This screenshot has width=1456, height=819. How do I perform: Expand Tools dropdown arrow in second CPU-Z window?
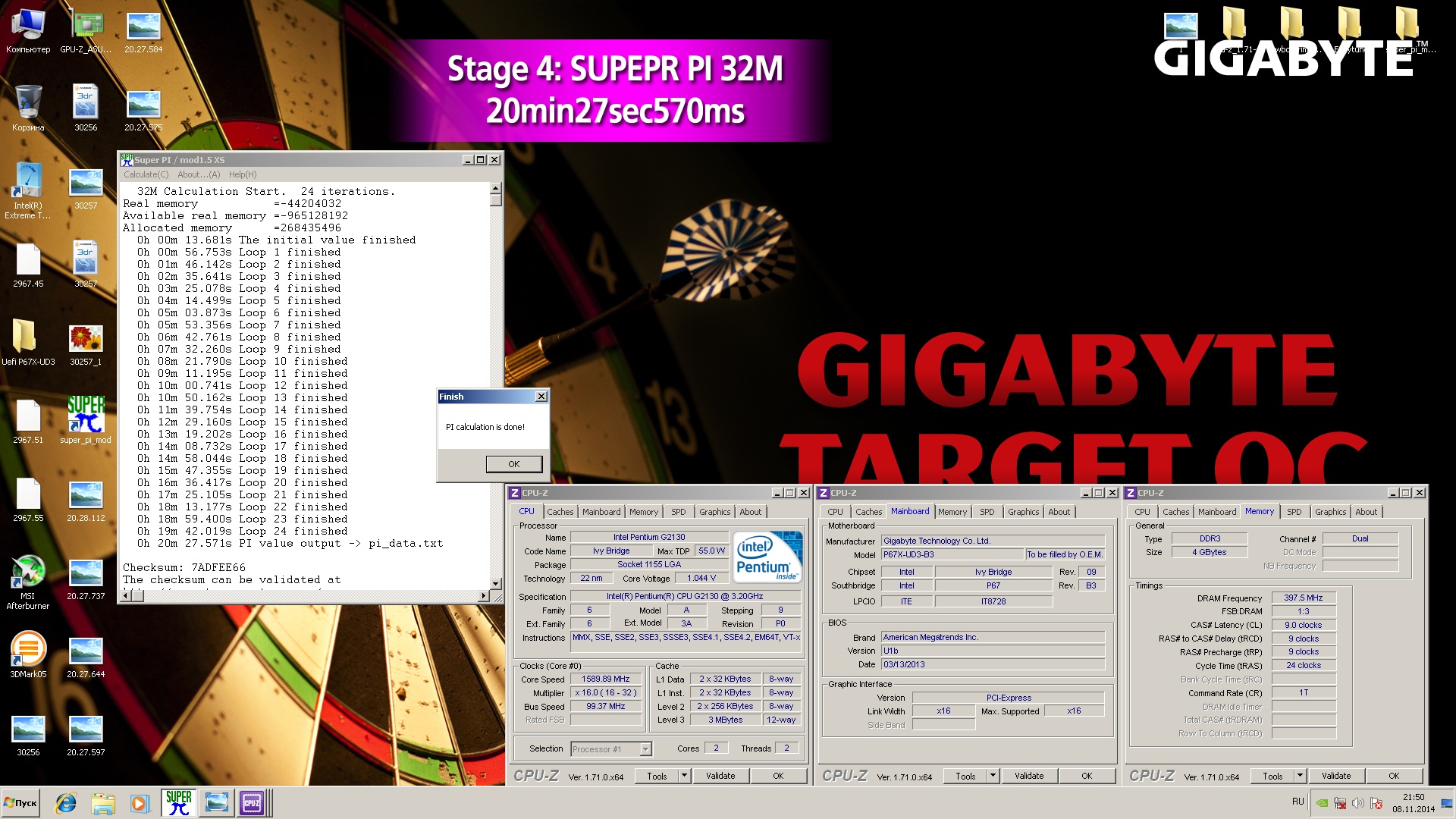point(993,776)
